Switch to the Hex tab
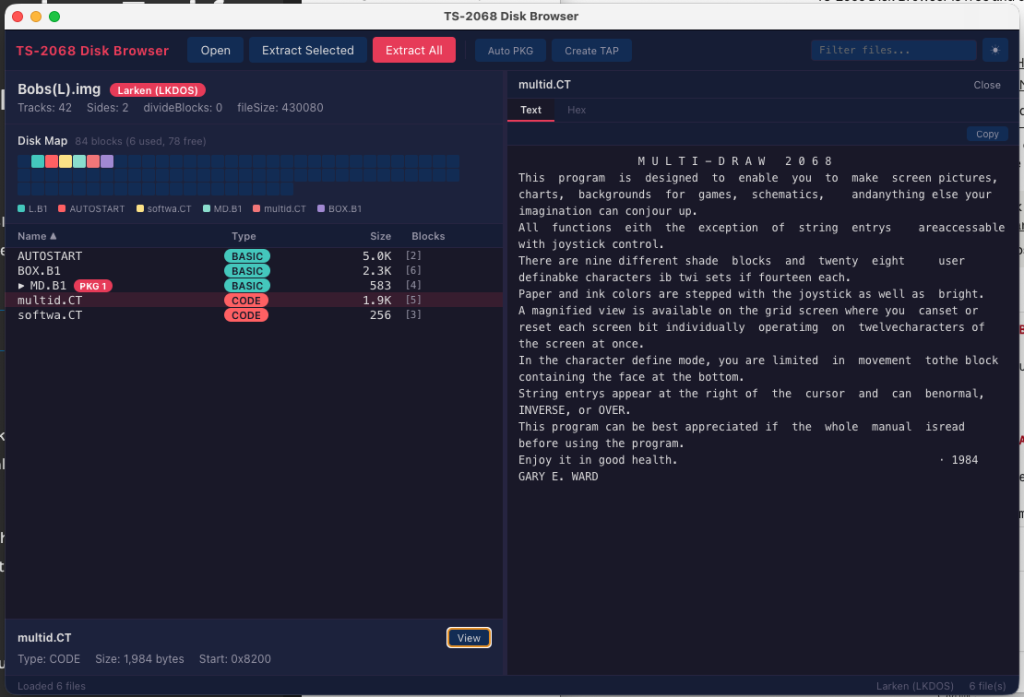 coord(577,110)
